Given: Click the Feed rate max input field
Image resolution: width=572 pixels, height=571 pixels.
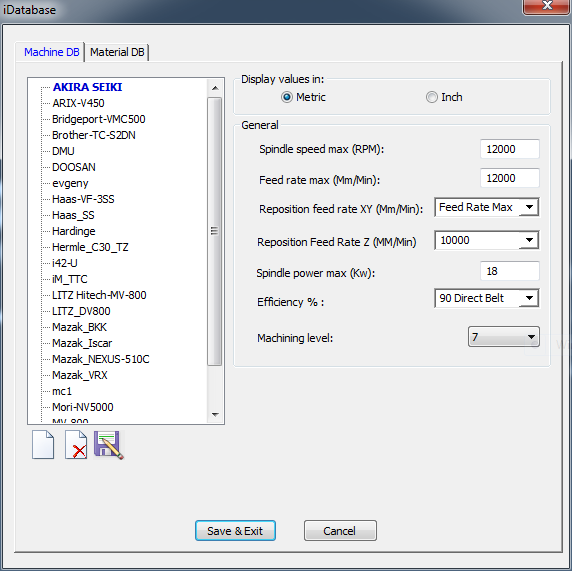Looking at the screenshot, I should 510,178.
